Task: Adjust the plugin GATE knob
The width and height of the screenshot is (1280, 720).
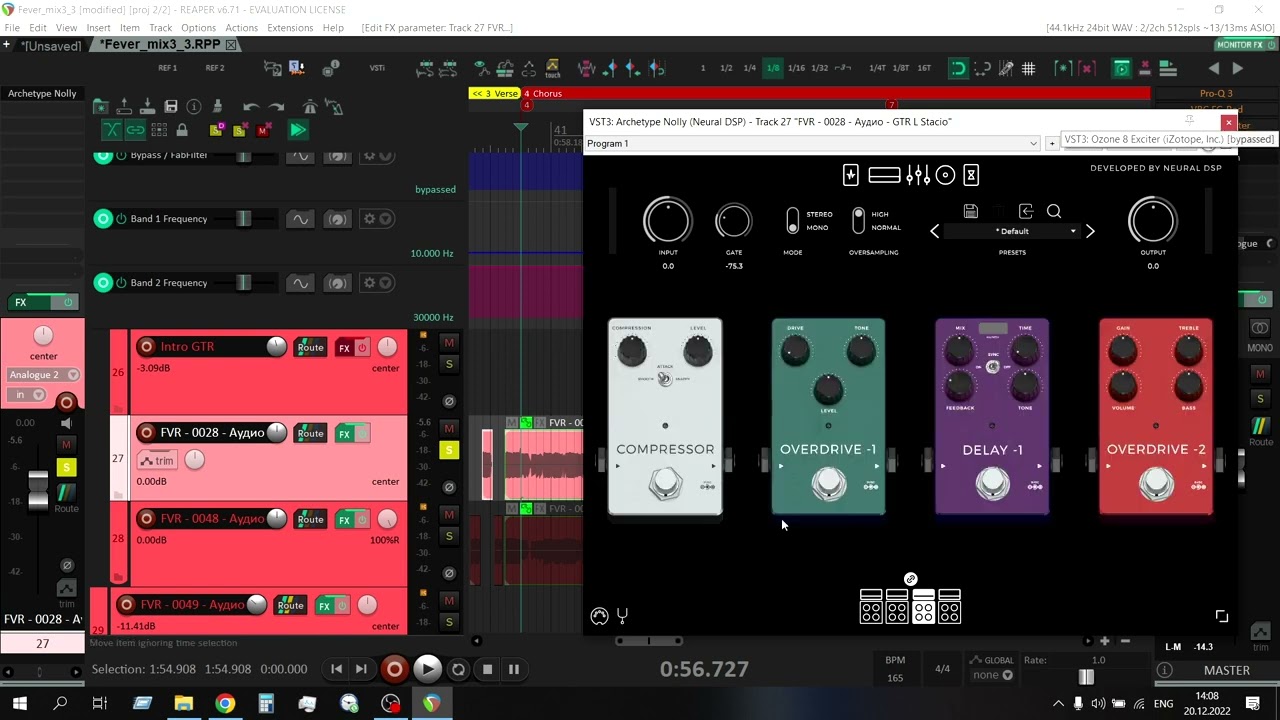Action: [x=734, y=220]
